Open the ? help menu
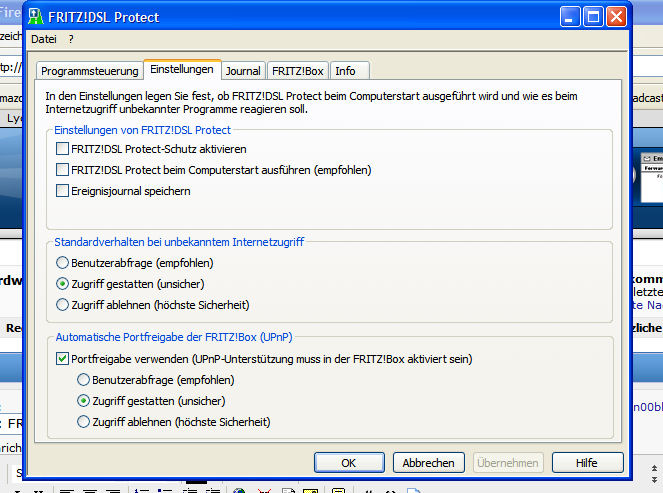Image resolution: width=663 pixels, height=493 pixels. coord(71,39)
